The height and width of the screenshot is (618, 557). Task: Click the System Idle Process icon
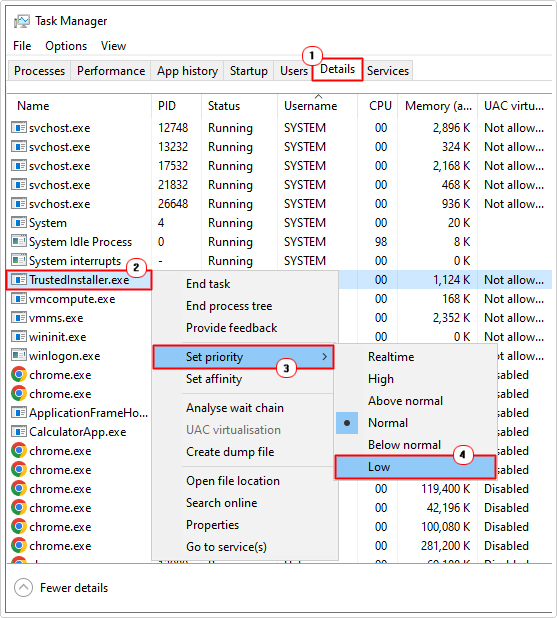tap(19, 241)
